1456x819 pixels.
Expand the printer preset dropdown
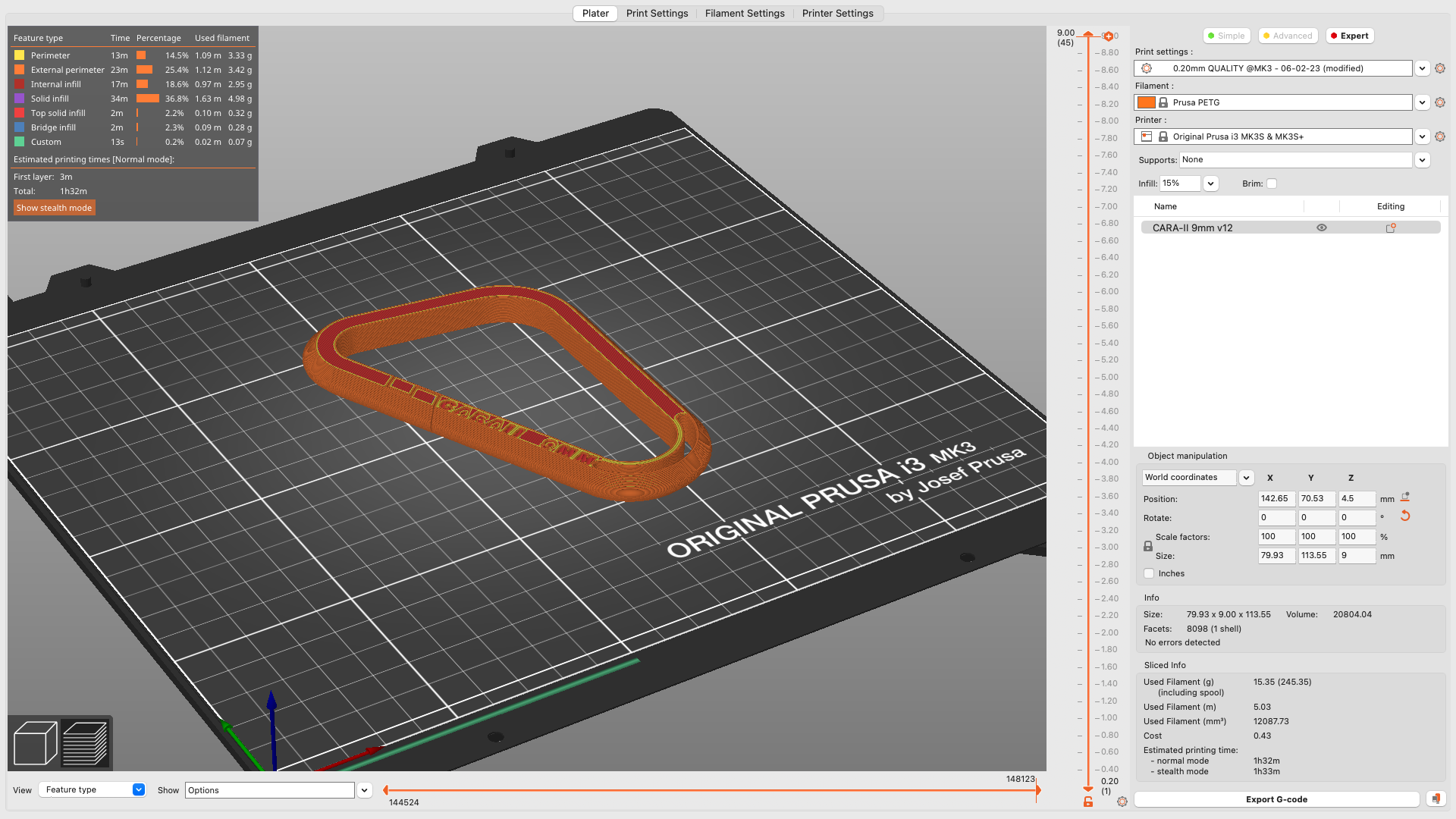point(1423,136)
